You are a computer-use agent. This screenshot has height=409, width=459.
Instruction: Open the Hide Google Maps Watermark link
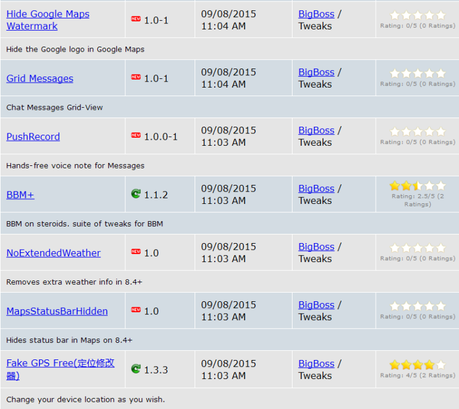tap(48, 20)
